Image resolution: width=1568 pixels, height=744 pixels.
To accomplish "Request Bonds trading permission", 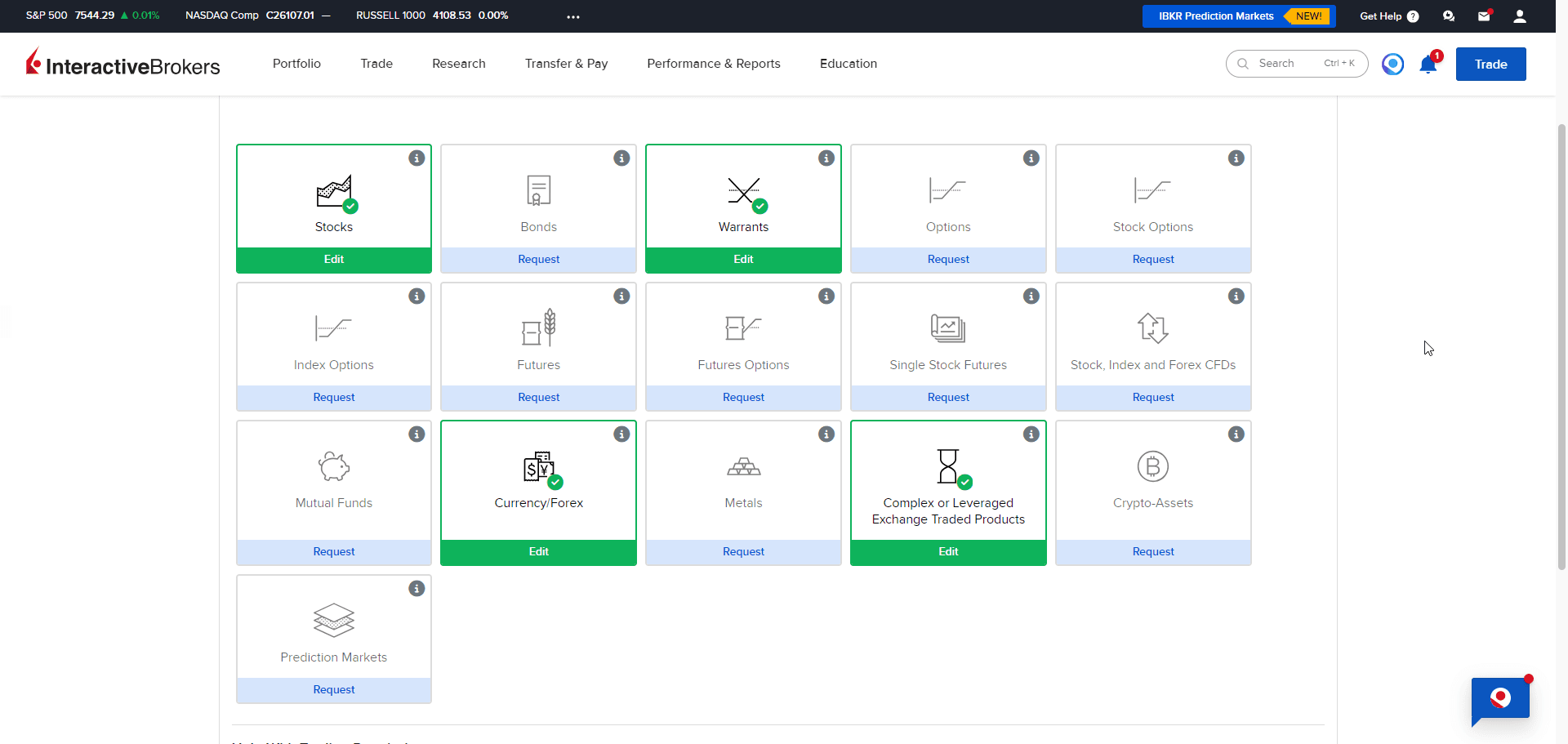I will pyautogui.click(x=539, y=260).
